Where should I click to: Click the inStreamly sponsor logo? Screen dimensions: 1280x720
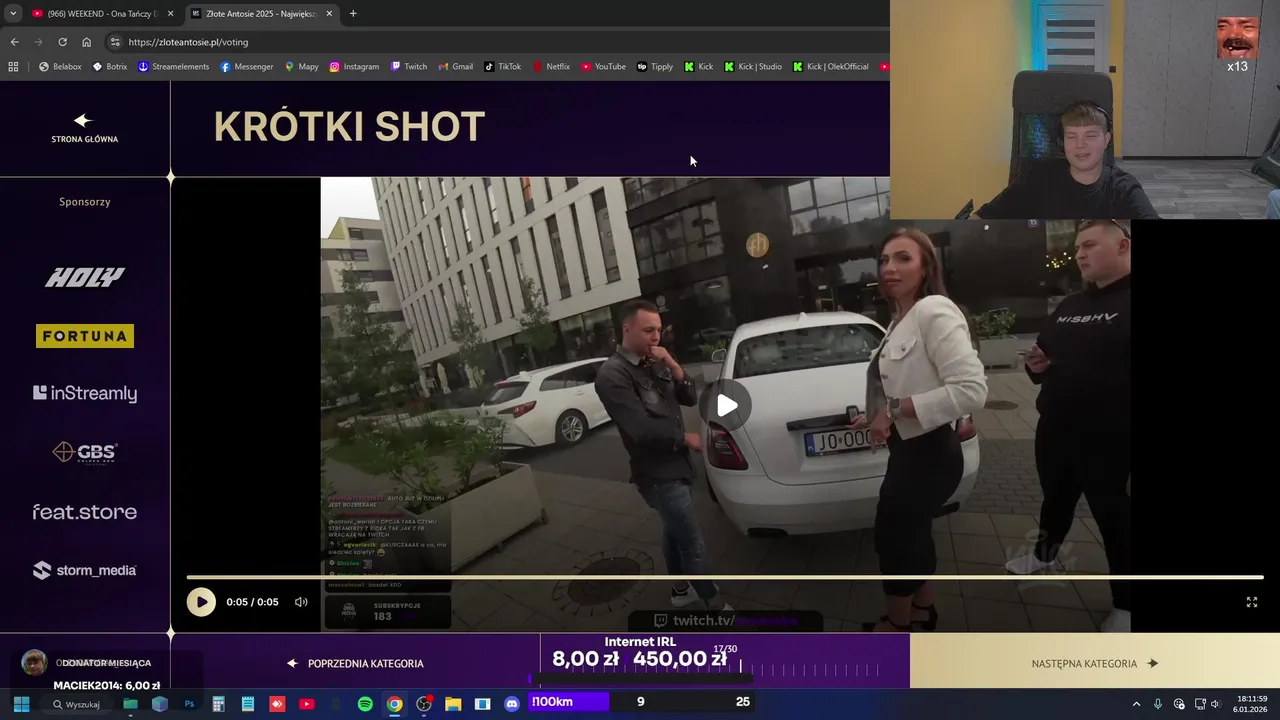click(85, 394)
